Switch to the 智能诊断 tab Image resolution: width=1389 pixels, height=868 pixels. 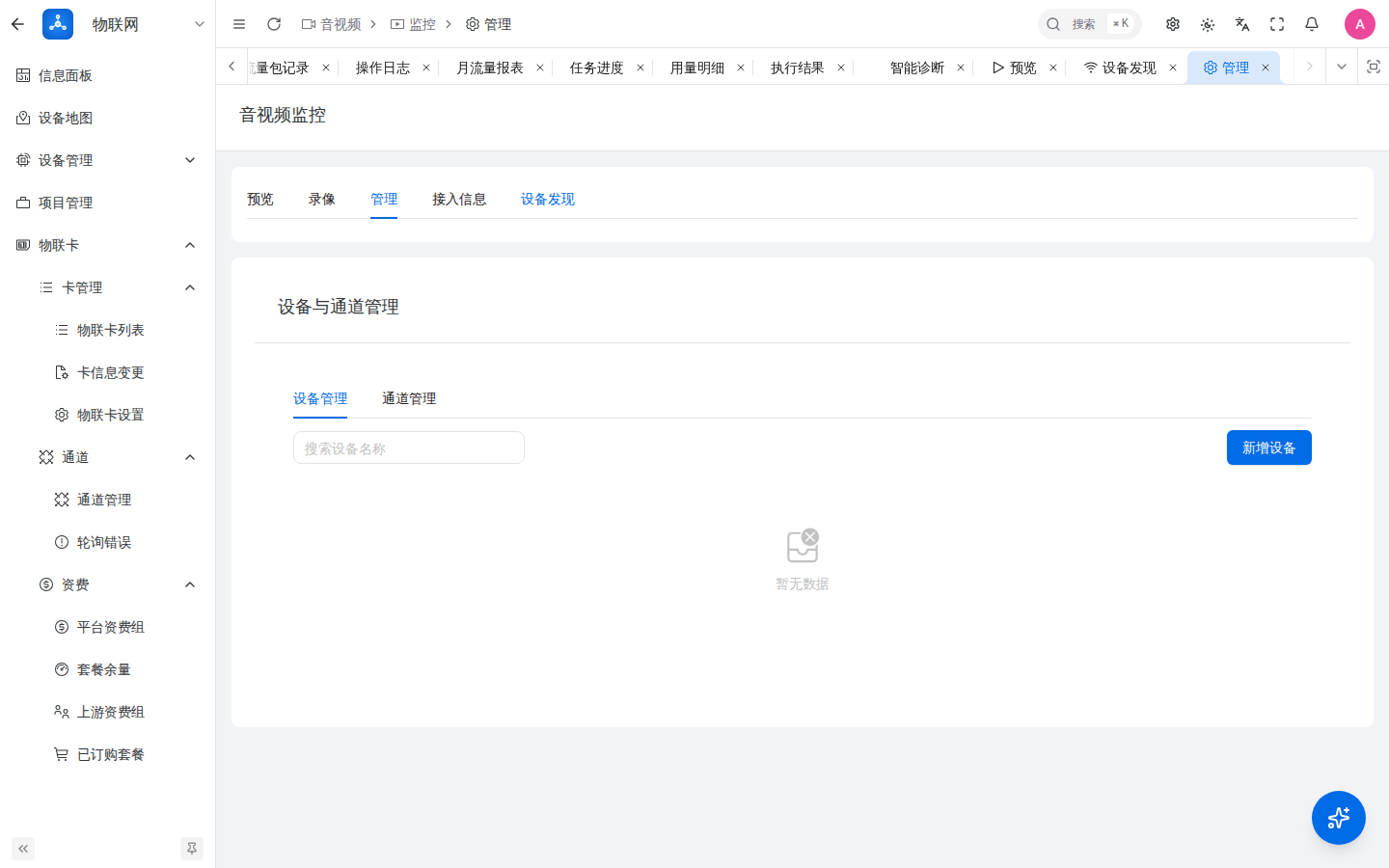[917, 68]
